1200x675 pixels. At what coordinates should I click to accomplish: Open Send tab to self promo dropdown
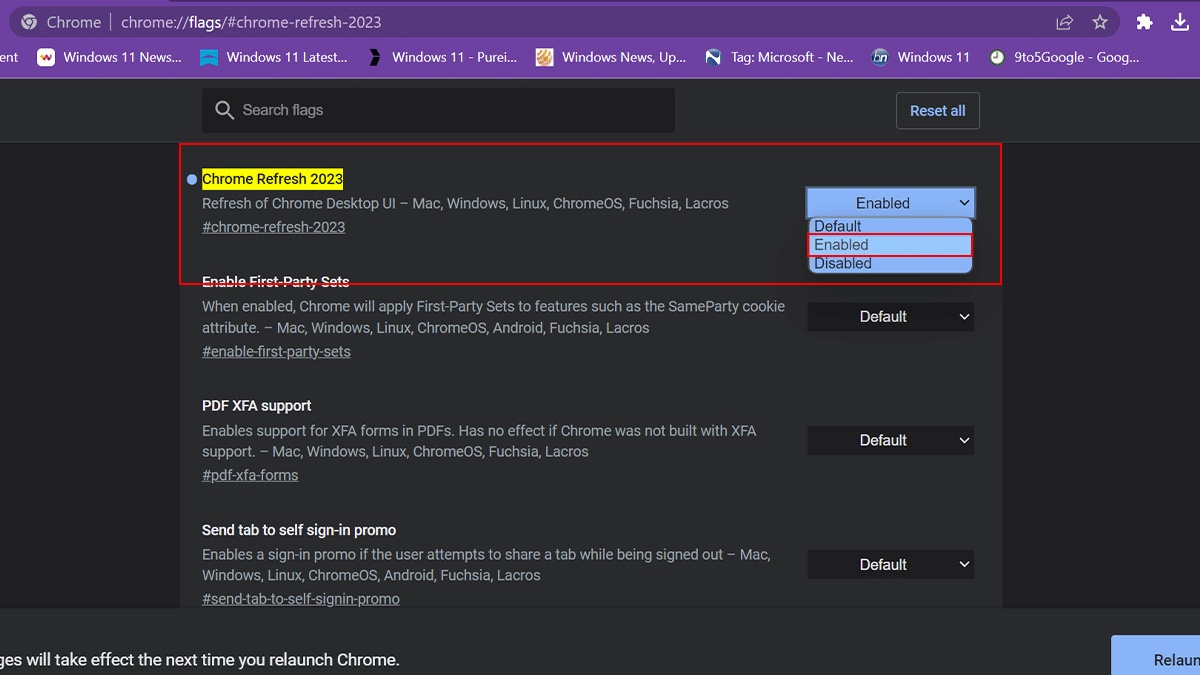(x=890, y=565)
